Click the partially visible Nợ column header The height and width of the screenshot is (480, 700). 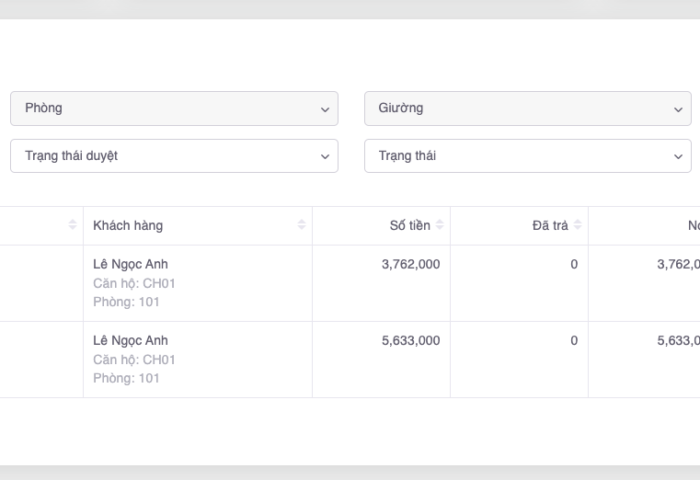pos(692,226)
